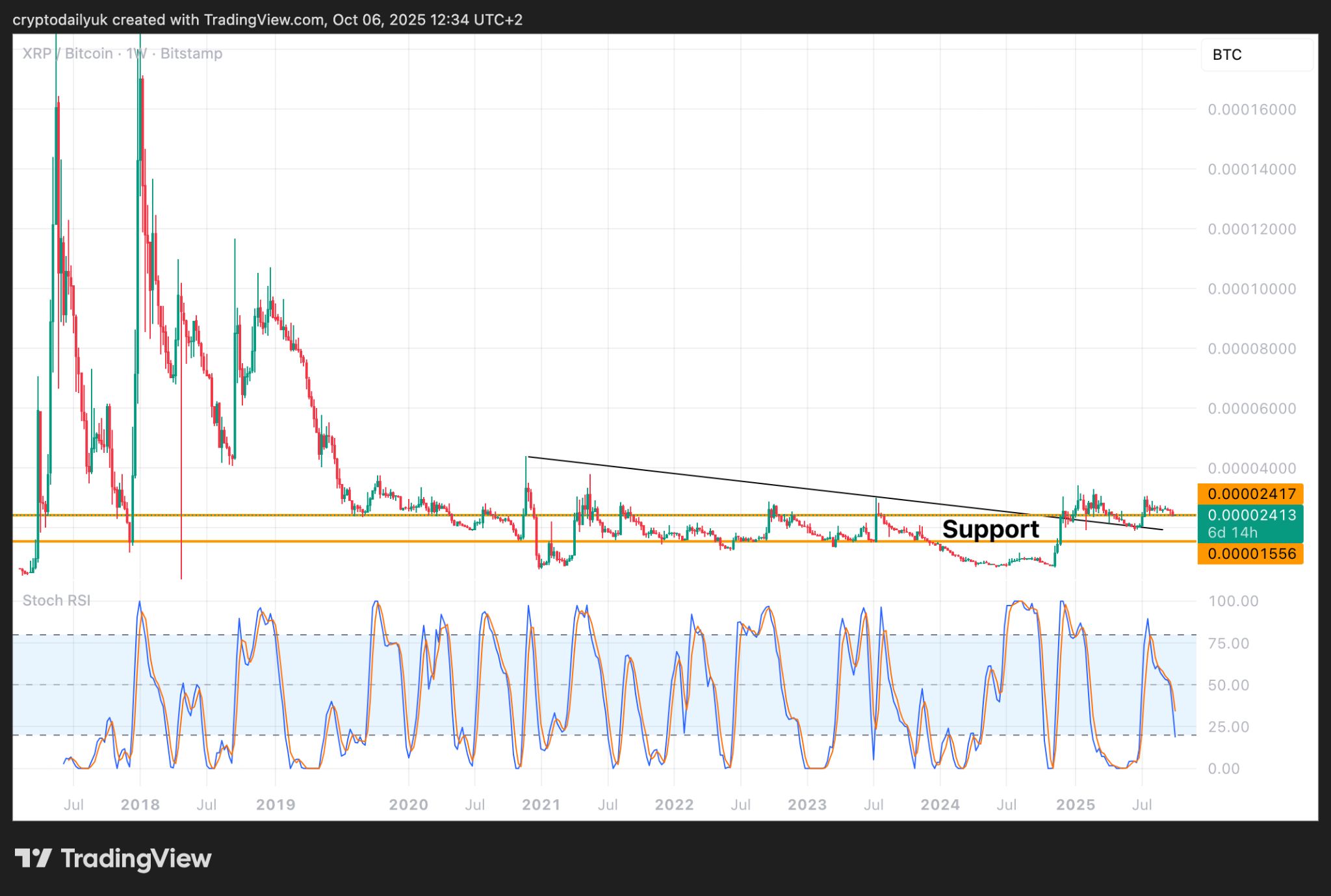Click the TradingView logo icon at bottom
Viewport: 1331px width, 896px height.
pyautogui.click(x=33, y=858)
